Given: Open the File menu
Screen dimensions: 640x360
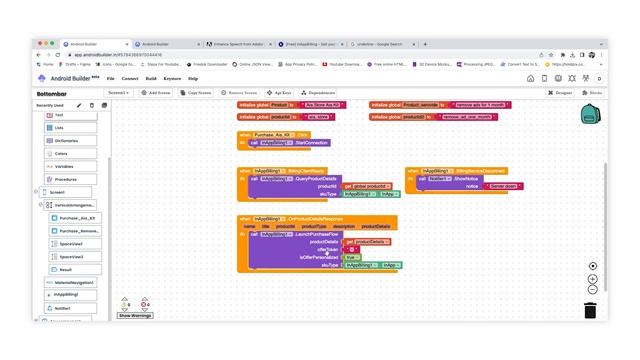Looking at the screenshot, I should [x=111, y=79].
